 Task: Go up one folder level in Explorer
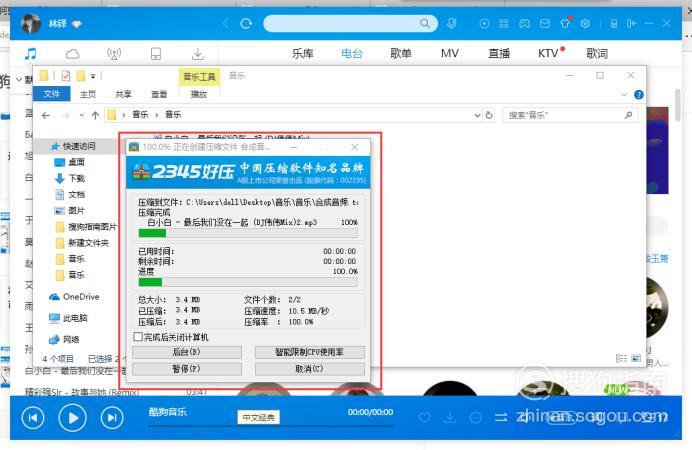pyautogui.click(x=95, y=115)
